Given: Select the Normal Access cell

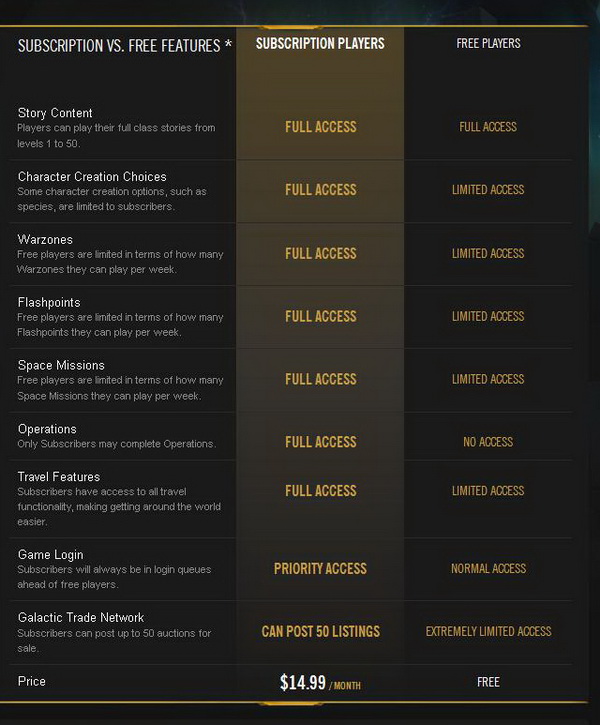Looking at the screenshot, I should 488,568.
